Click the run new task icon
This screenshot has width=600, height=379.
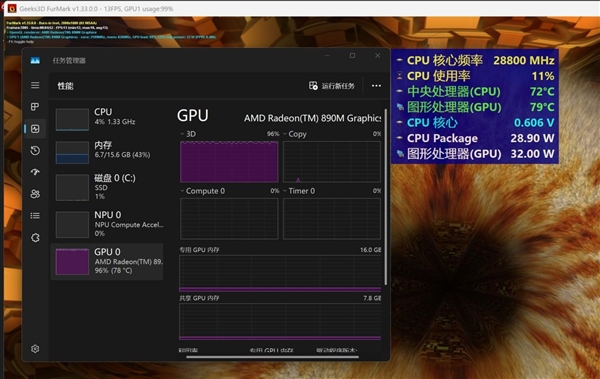pos(313,86)
